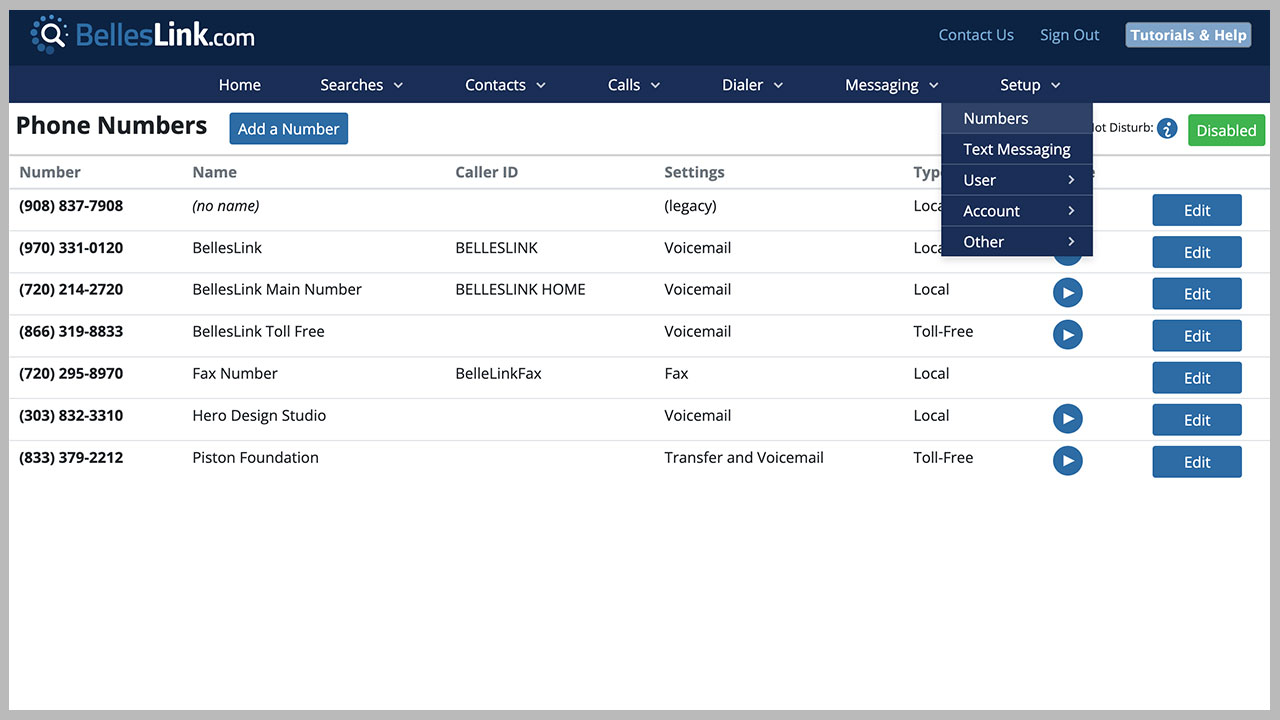Click the Caller ID column header
Screen dimensions: 1280x720
coord(486,172)
